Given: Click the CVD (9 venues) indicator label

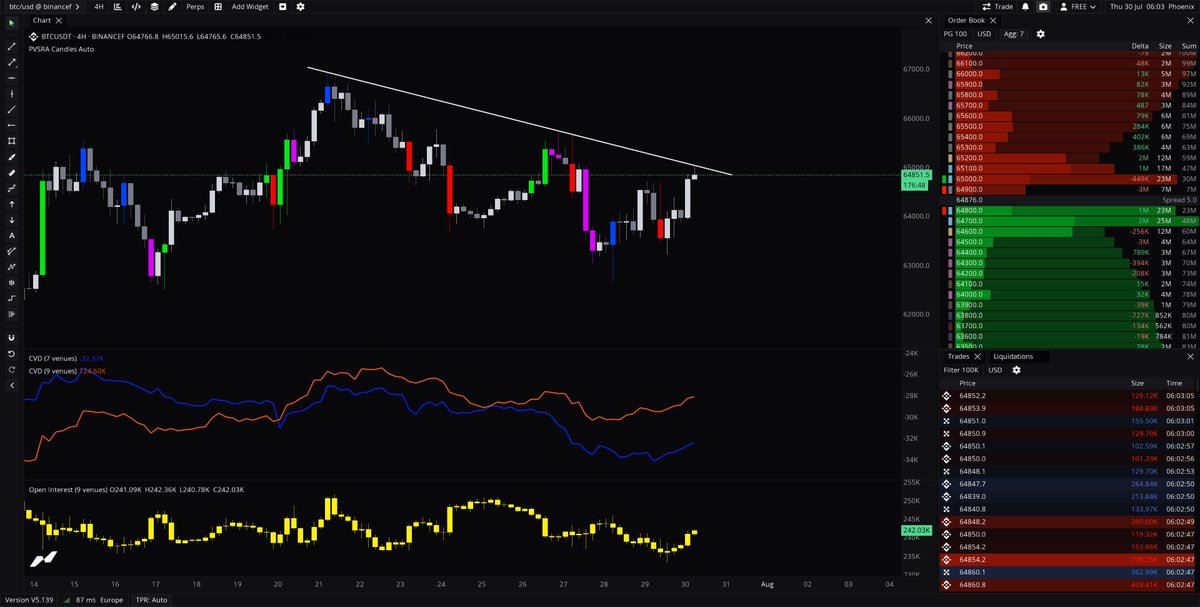Looking at the screenshot, I should [x=53, y=370].
